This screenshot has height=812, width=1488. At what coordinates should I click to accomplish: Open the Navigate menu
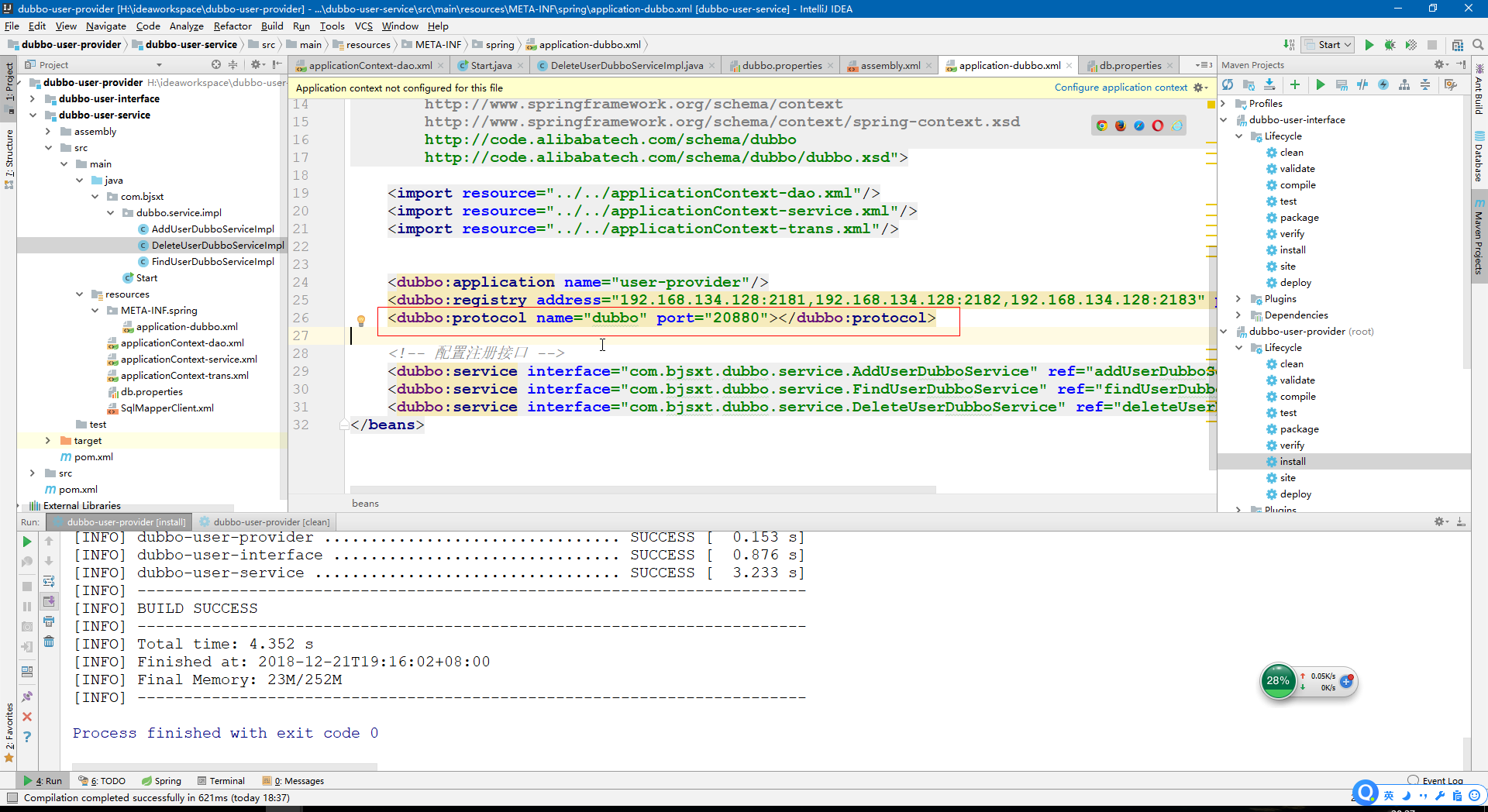(105, 26)
